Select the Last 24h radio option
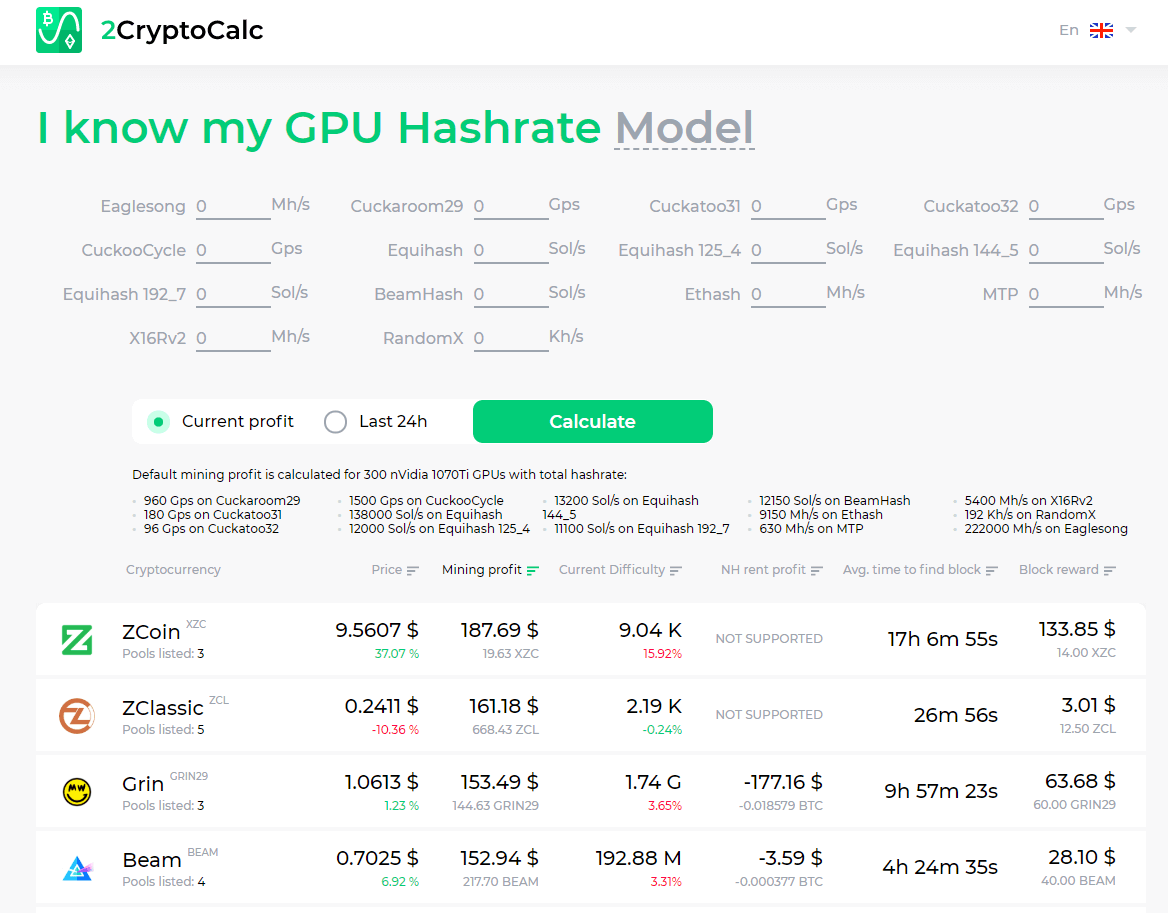This screenshot has width=1168, height=913. (x=335, y=422)
